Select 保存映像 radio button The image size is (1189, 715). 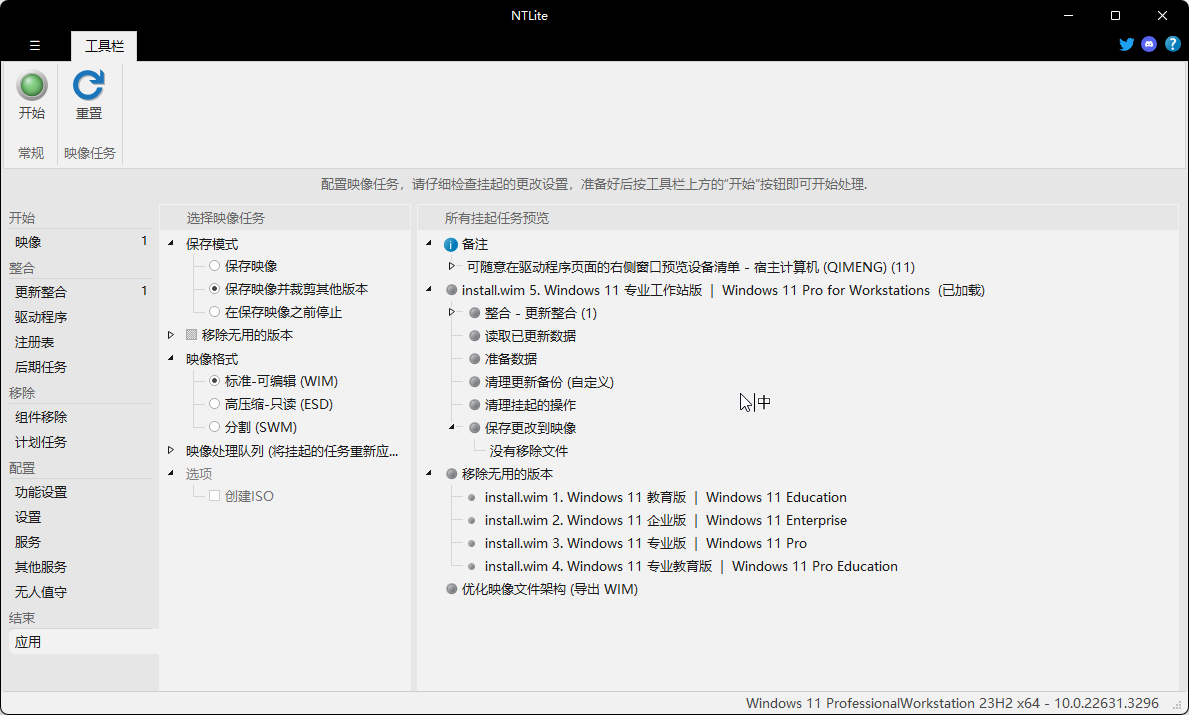(x=215, y=266)
